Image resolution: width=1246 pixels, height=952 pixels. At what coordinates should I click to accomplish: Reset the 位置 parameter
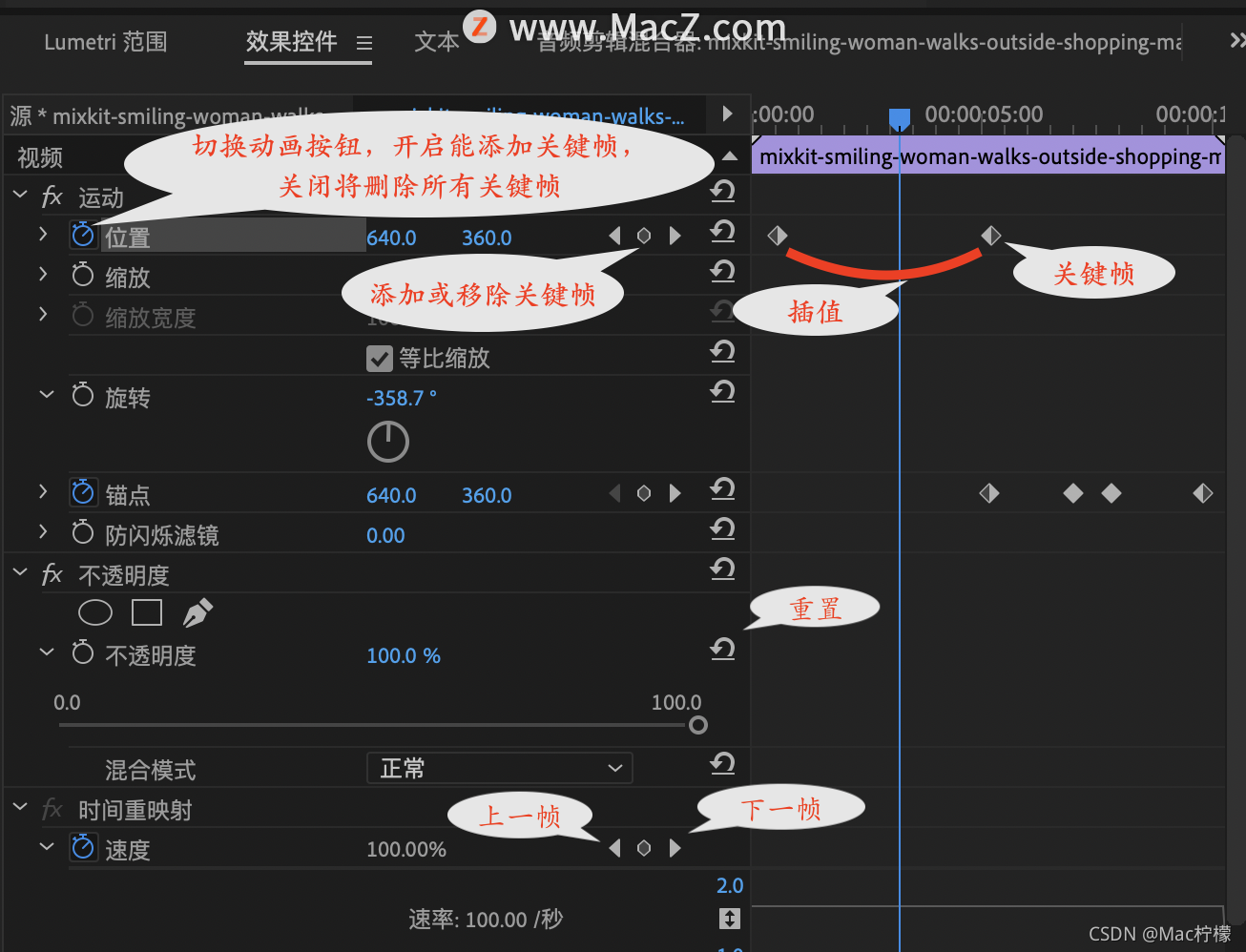[722, 231]
